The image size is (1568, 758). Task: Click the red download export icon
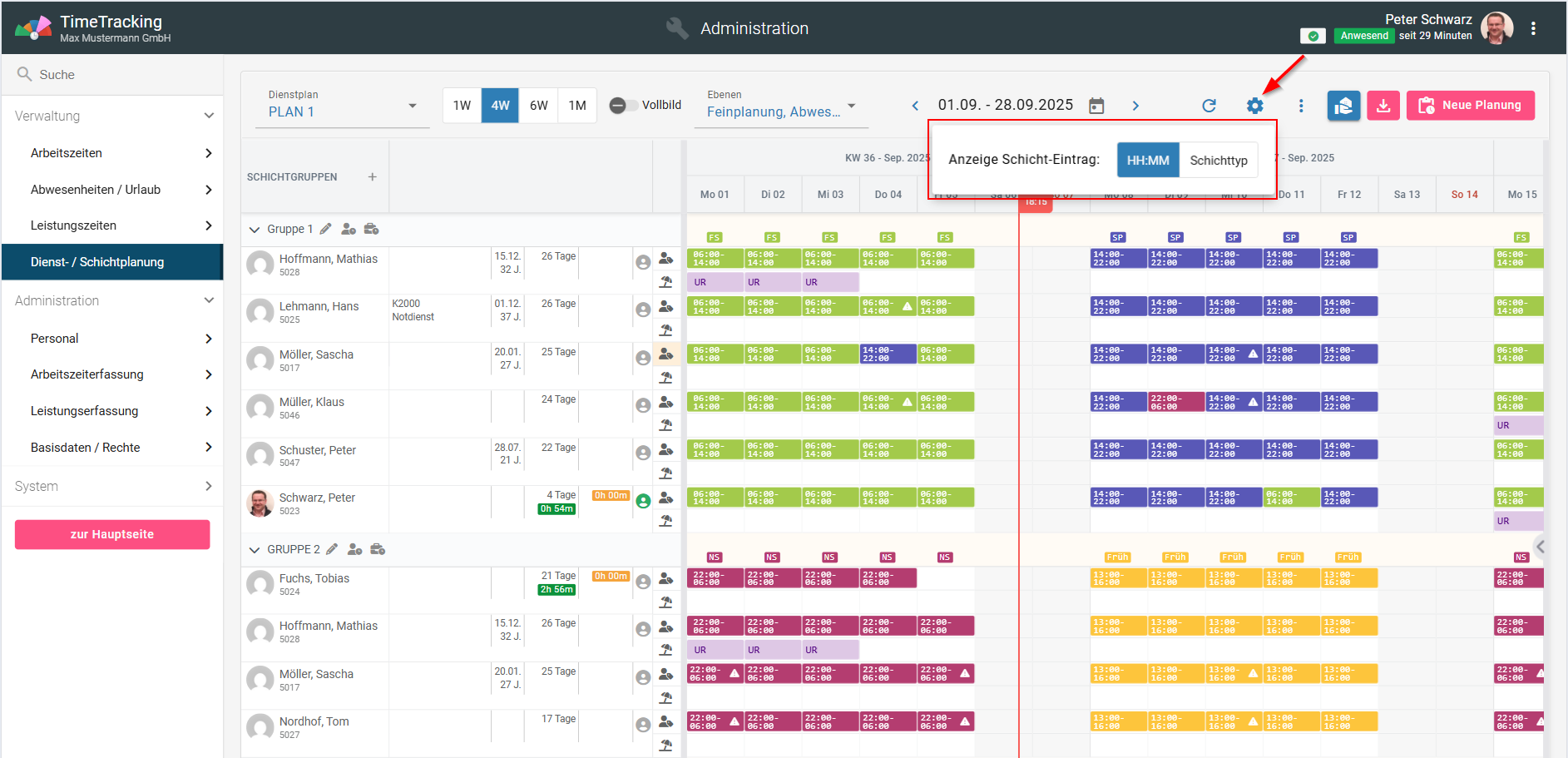[1383, 106]
